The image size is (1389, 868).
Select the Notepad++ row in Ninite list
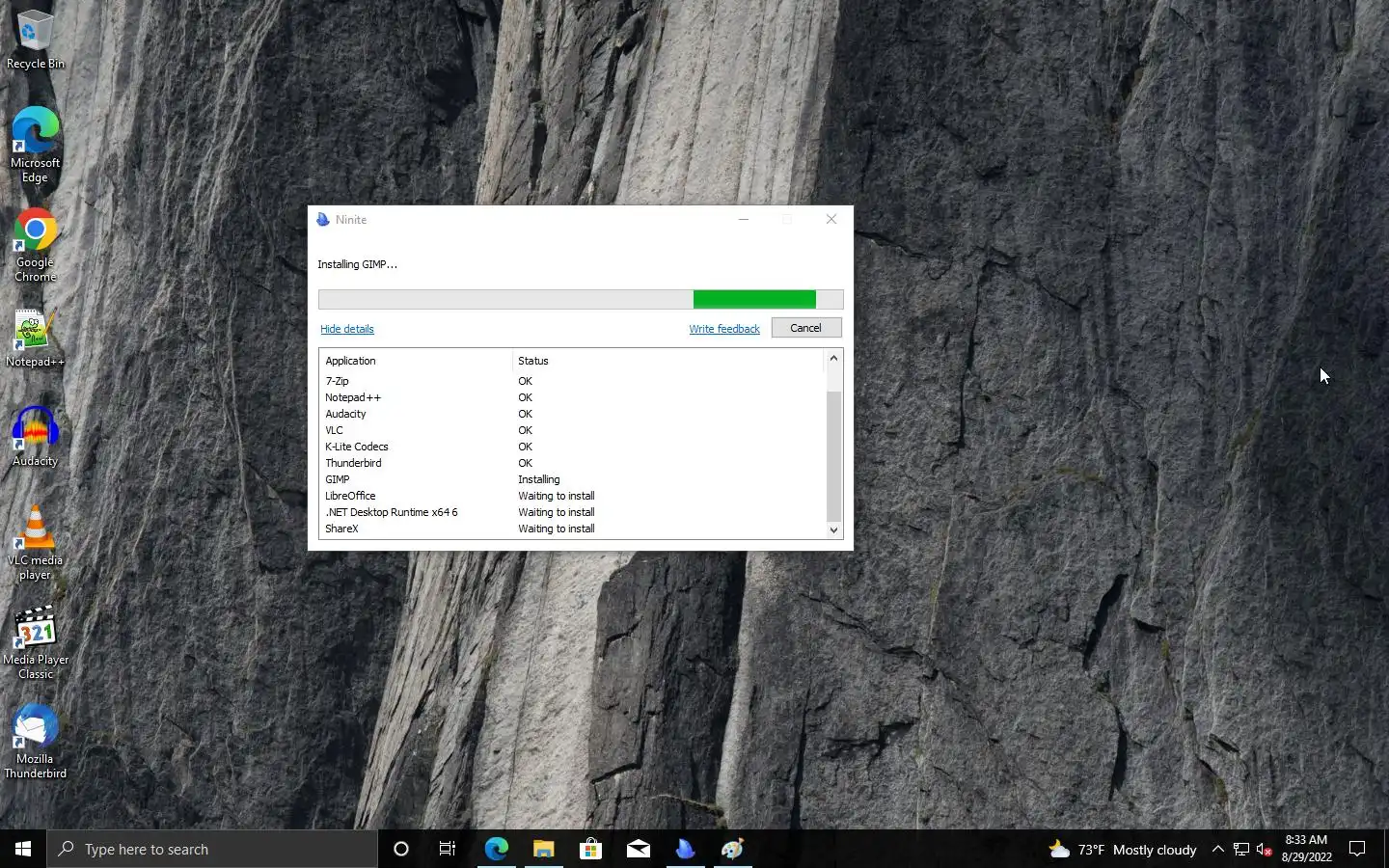point(573,397)
